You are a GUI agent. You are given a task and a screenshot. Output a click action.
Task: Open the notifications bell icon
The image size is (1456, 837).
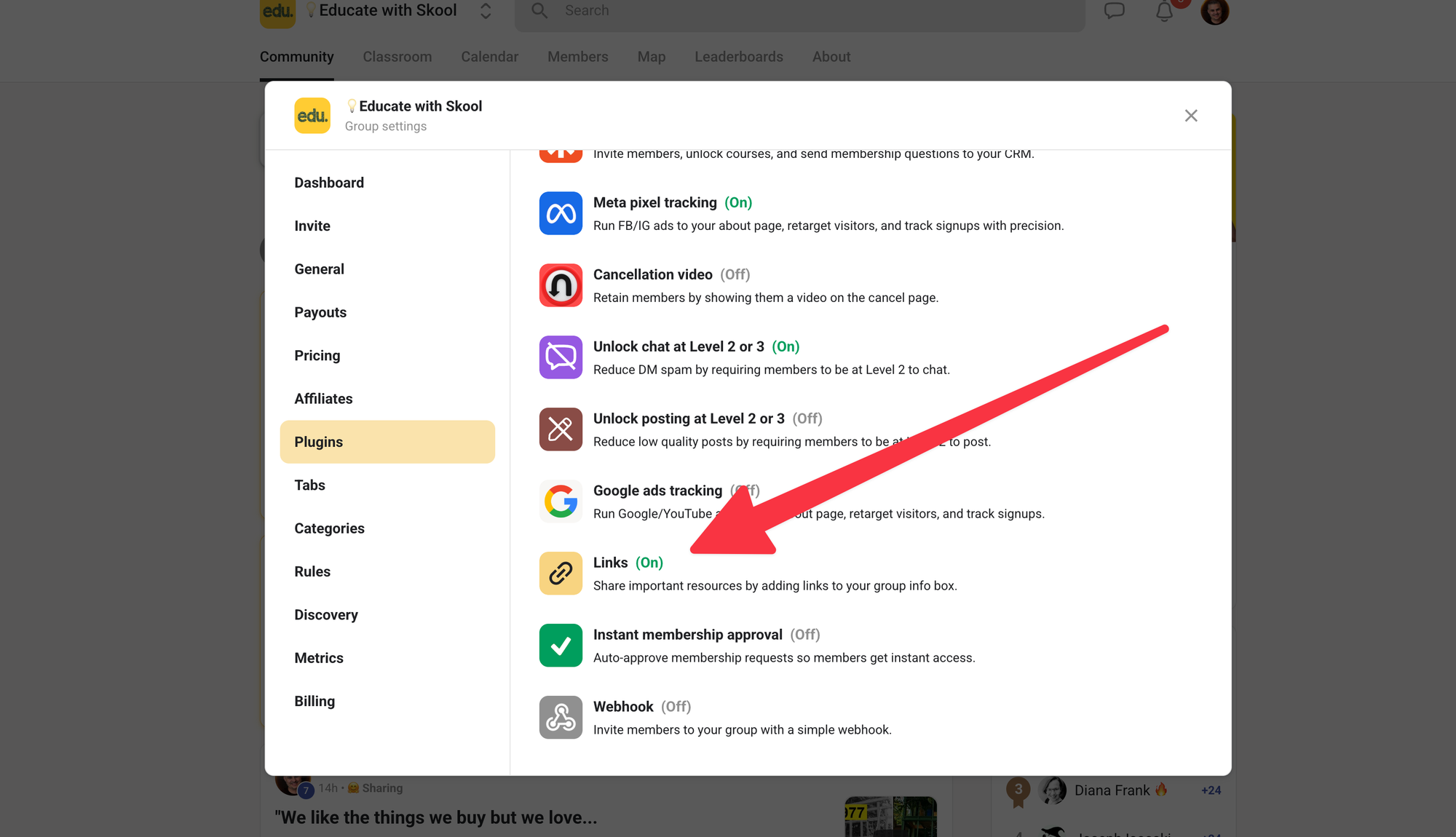coord(1165,11)
